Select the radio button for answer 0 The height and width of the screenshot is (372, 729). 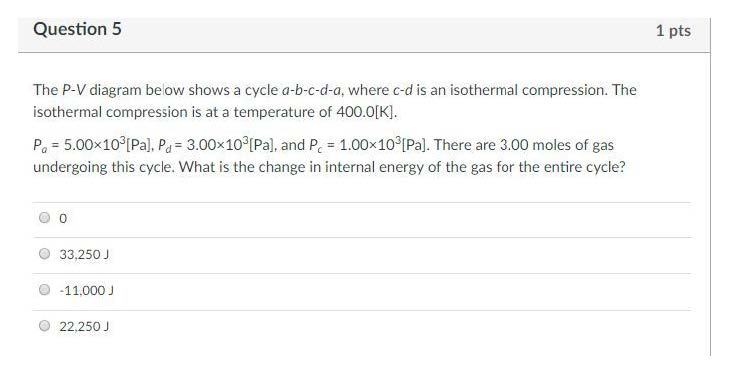pos(45,218)
